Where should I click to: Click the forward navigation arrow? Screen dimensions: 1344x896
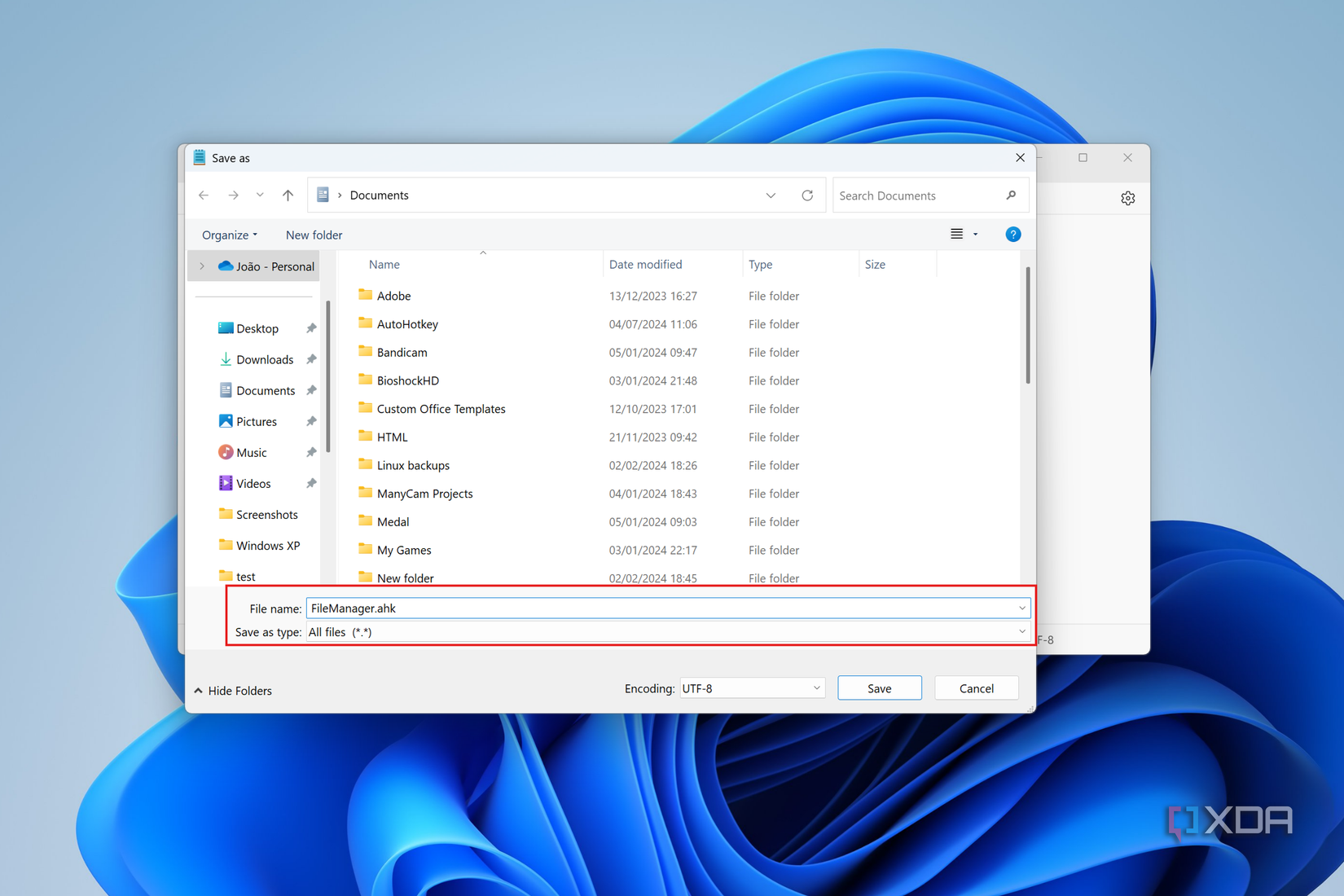point(234,195)
